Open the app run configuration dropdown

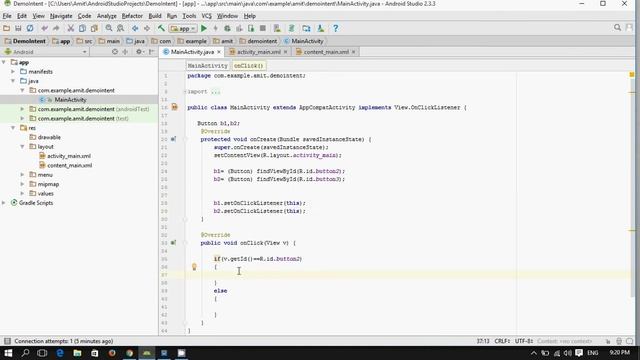coord(183,29)
